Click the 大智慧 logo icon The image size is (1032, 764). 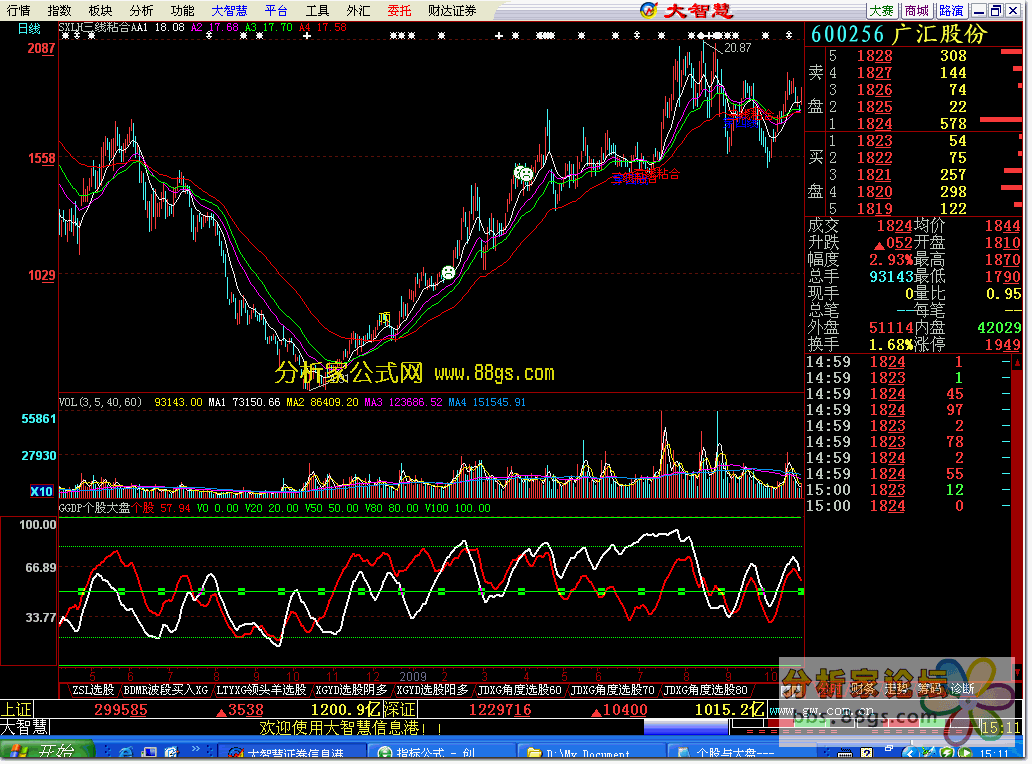coord(649,10)
